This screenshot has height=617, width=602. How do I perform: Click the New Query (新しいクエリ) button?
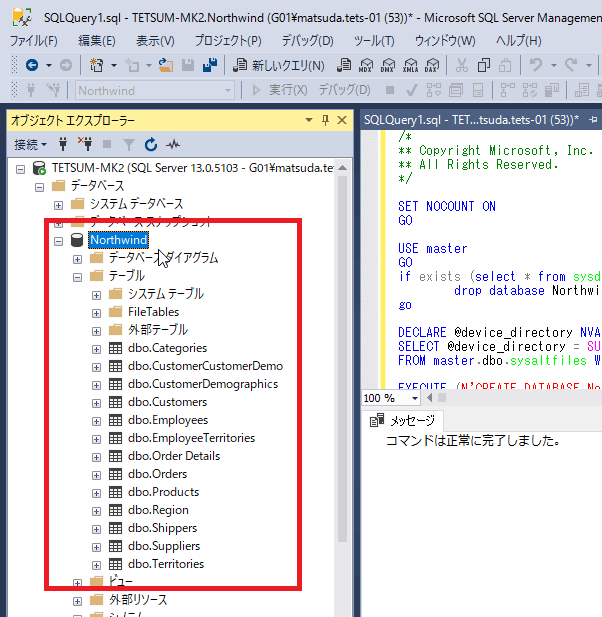(279, 65)
